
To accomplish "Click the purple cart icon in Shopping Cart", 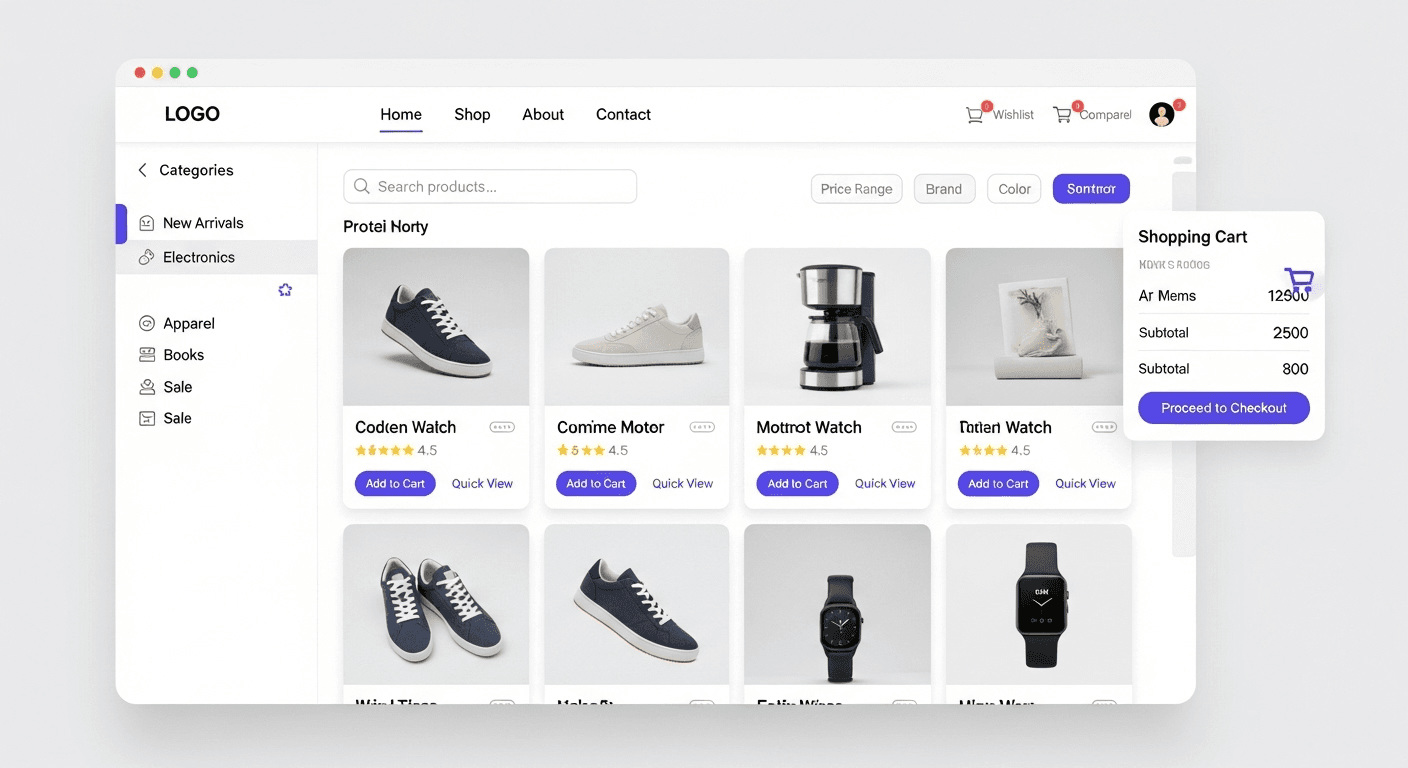I will (1298, 279).
